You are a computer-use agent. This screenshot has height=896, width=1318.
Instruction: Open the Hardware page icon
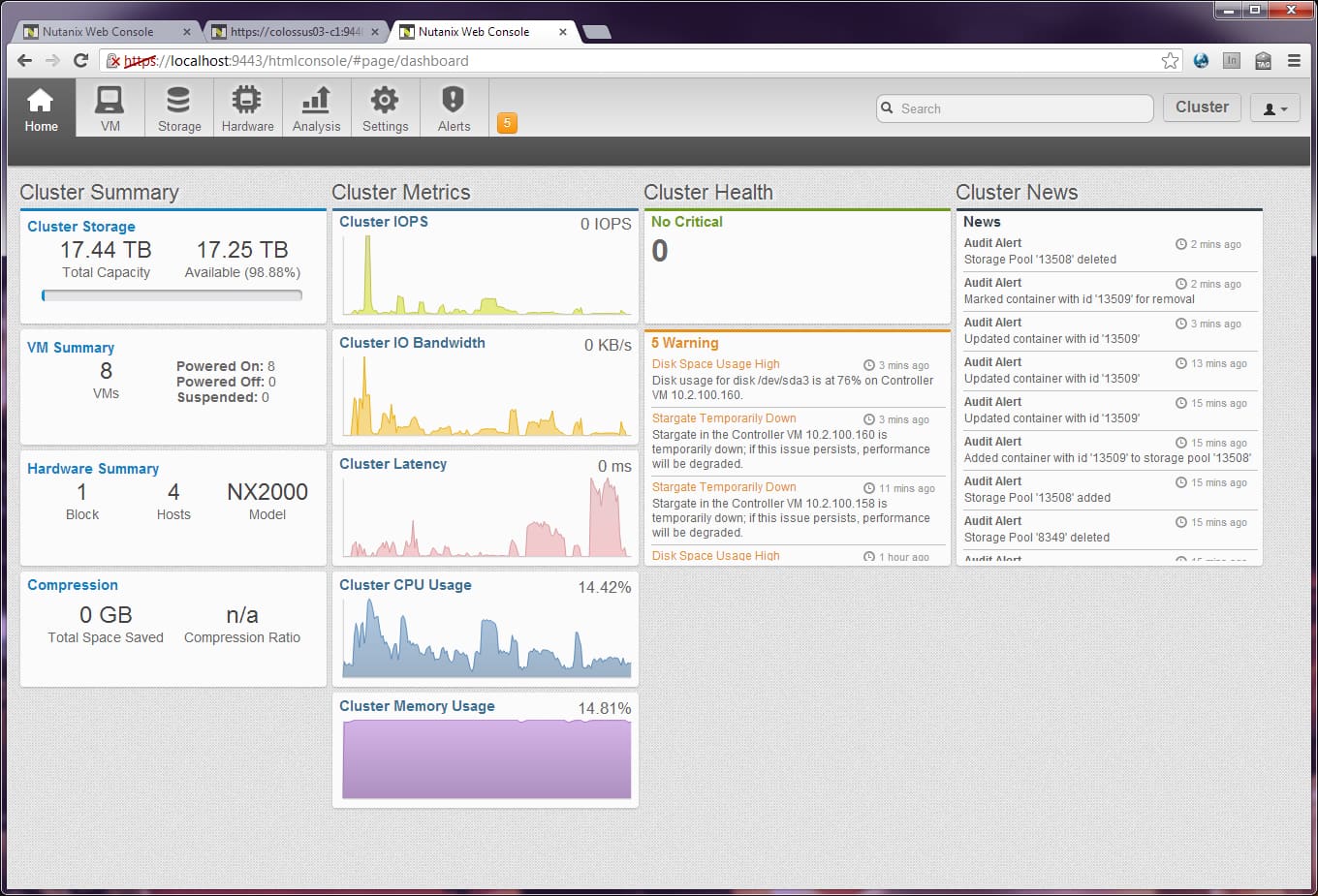[x=247, y=100]
